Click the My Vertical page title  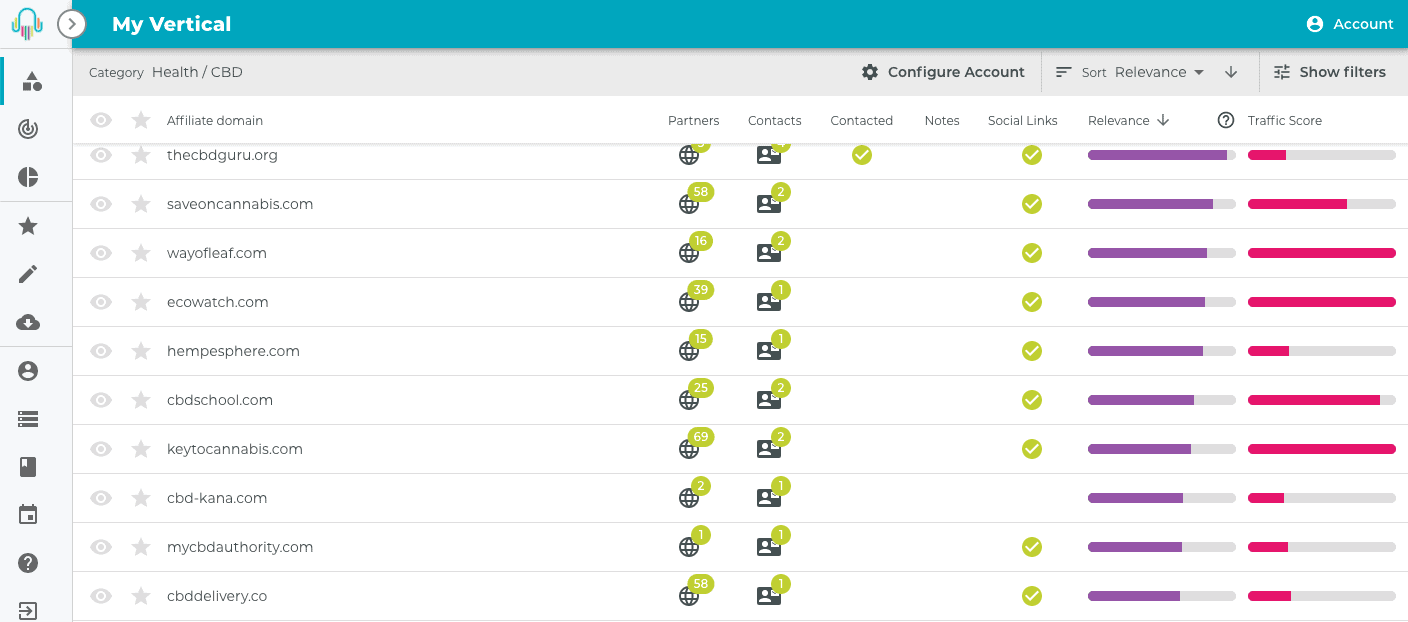click(172, 24)
